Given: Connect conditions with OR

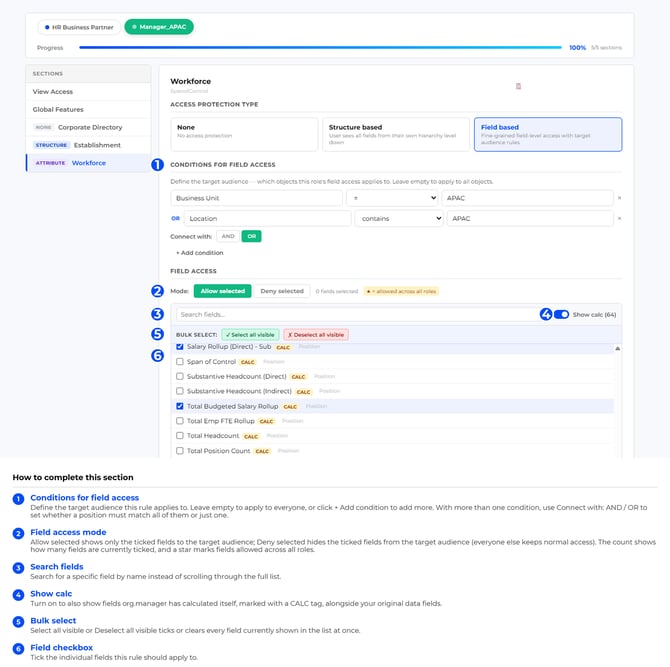Looking at the screenshot, I should [x=252, y=236].
